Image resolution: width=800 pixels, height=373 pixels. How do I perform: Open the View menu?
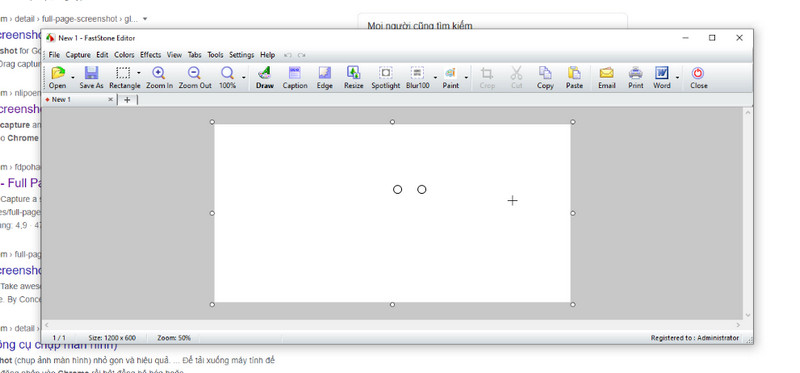click(174, 55)
